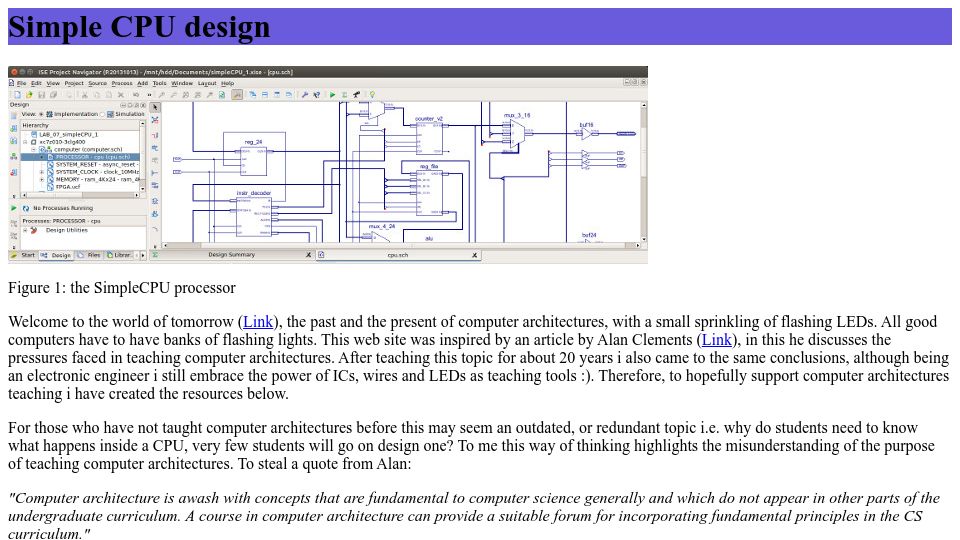Select FPGA.ucf in Hierarchy tree
Screen dimensions: 960x540
pos(67,187)
